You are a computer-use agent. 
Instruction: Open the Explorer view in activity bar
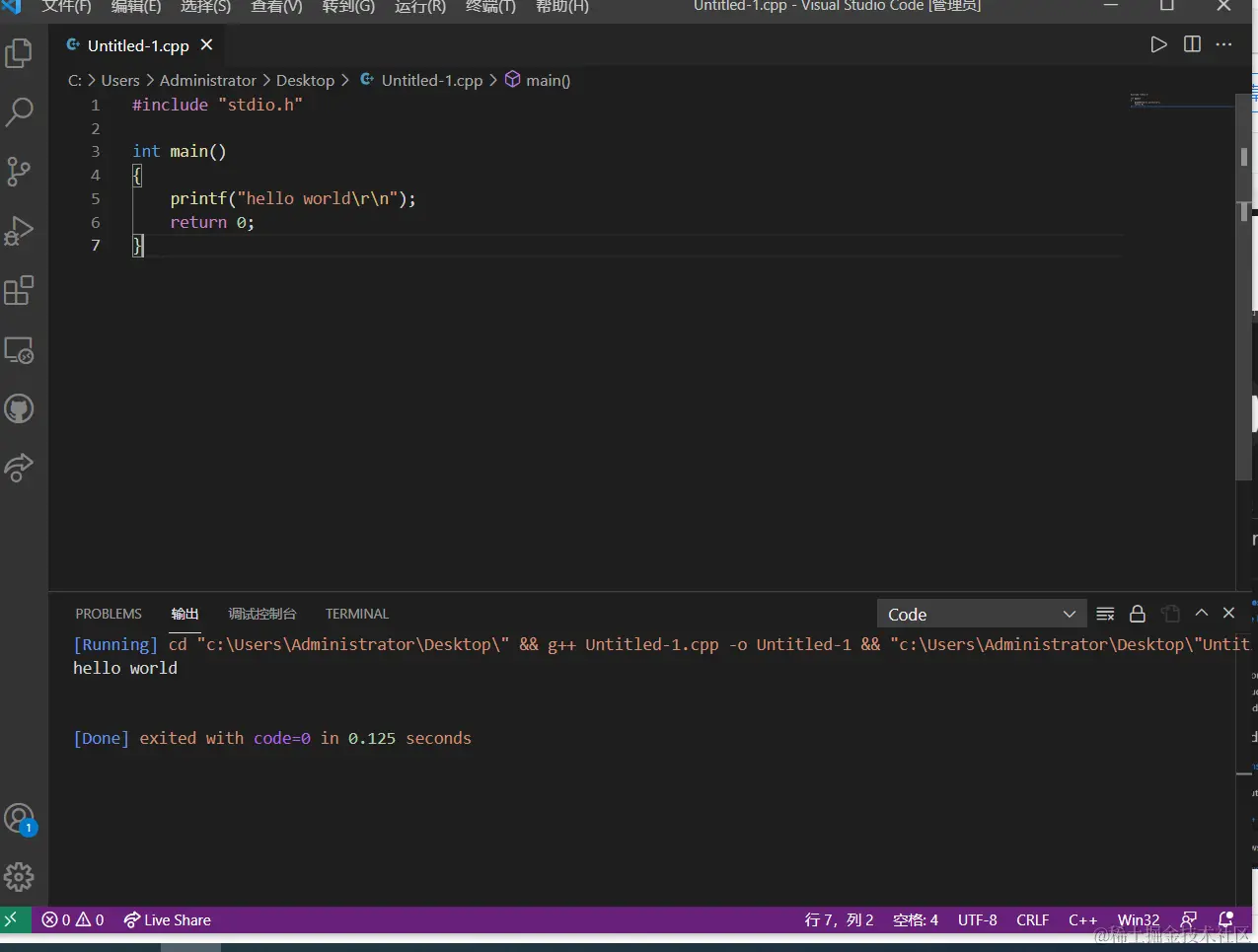click(x=19, y=53)
